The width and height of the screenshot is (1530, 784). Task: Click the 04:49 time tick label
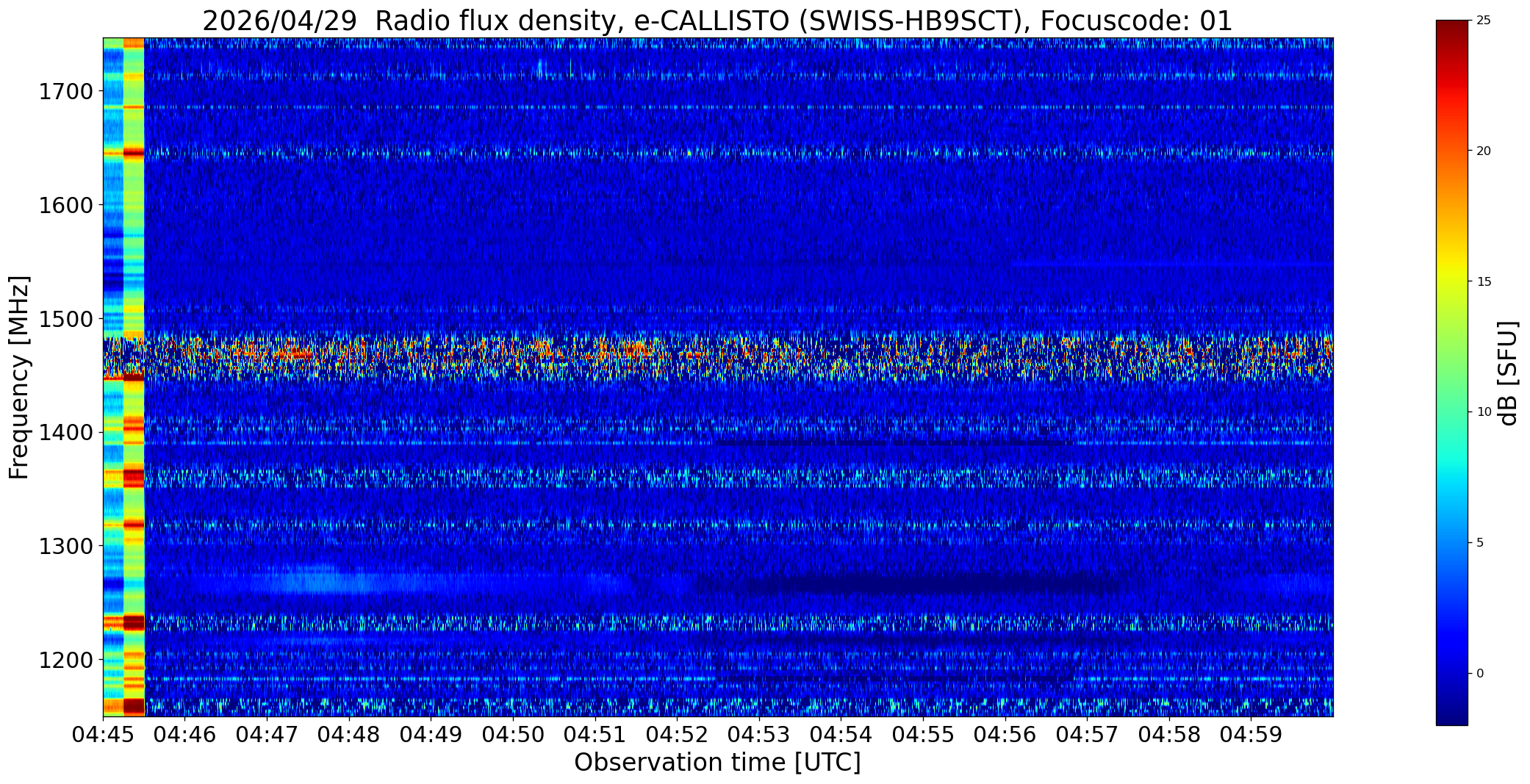(x=431, y=735)
